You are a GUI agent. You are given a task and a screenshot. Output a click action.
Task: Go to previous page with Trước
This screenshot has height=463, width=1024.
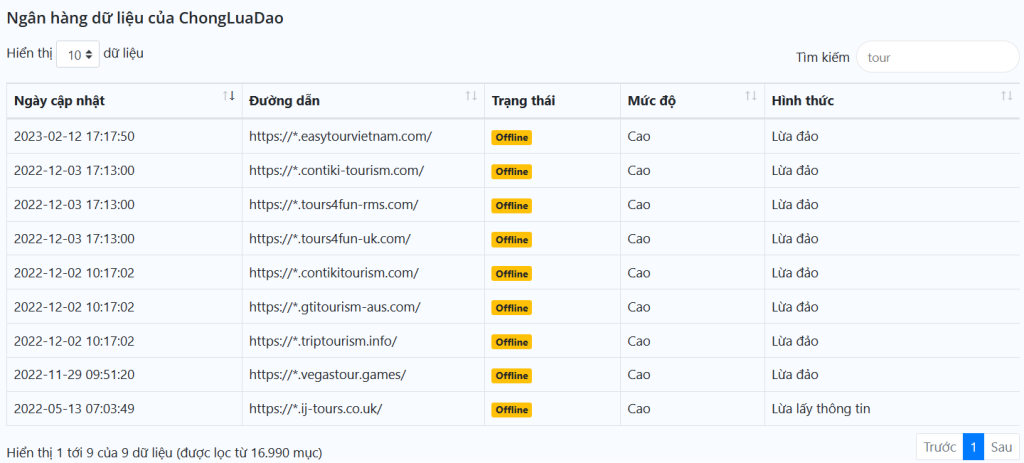click(x=939, y=447)
